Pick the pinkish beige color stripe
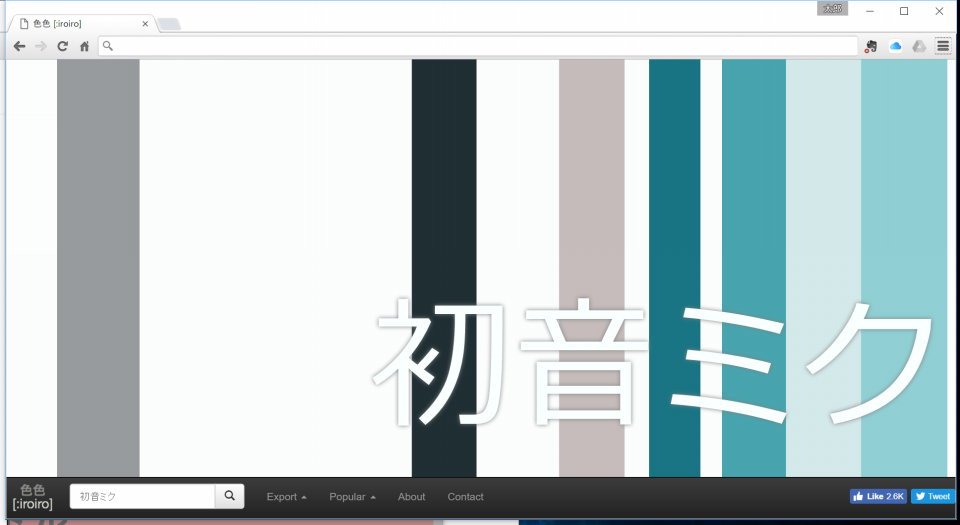 pos(591,268)
